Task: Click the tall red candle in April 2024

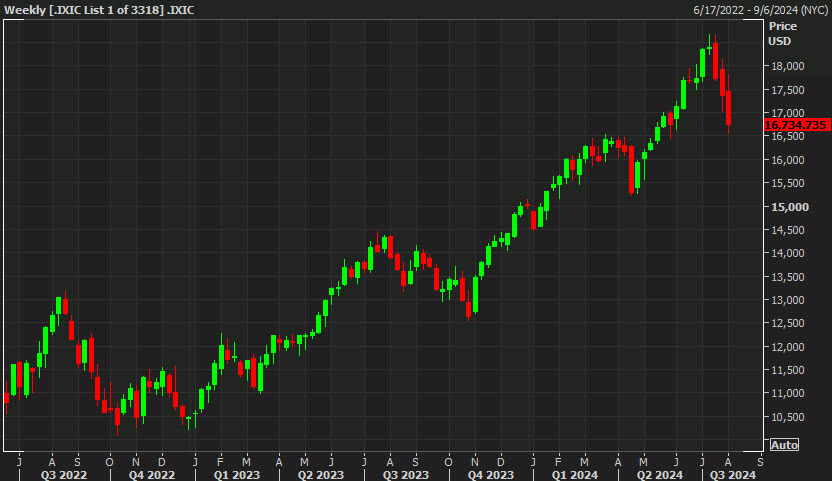Action: [631, 170]
